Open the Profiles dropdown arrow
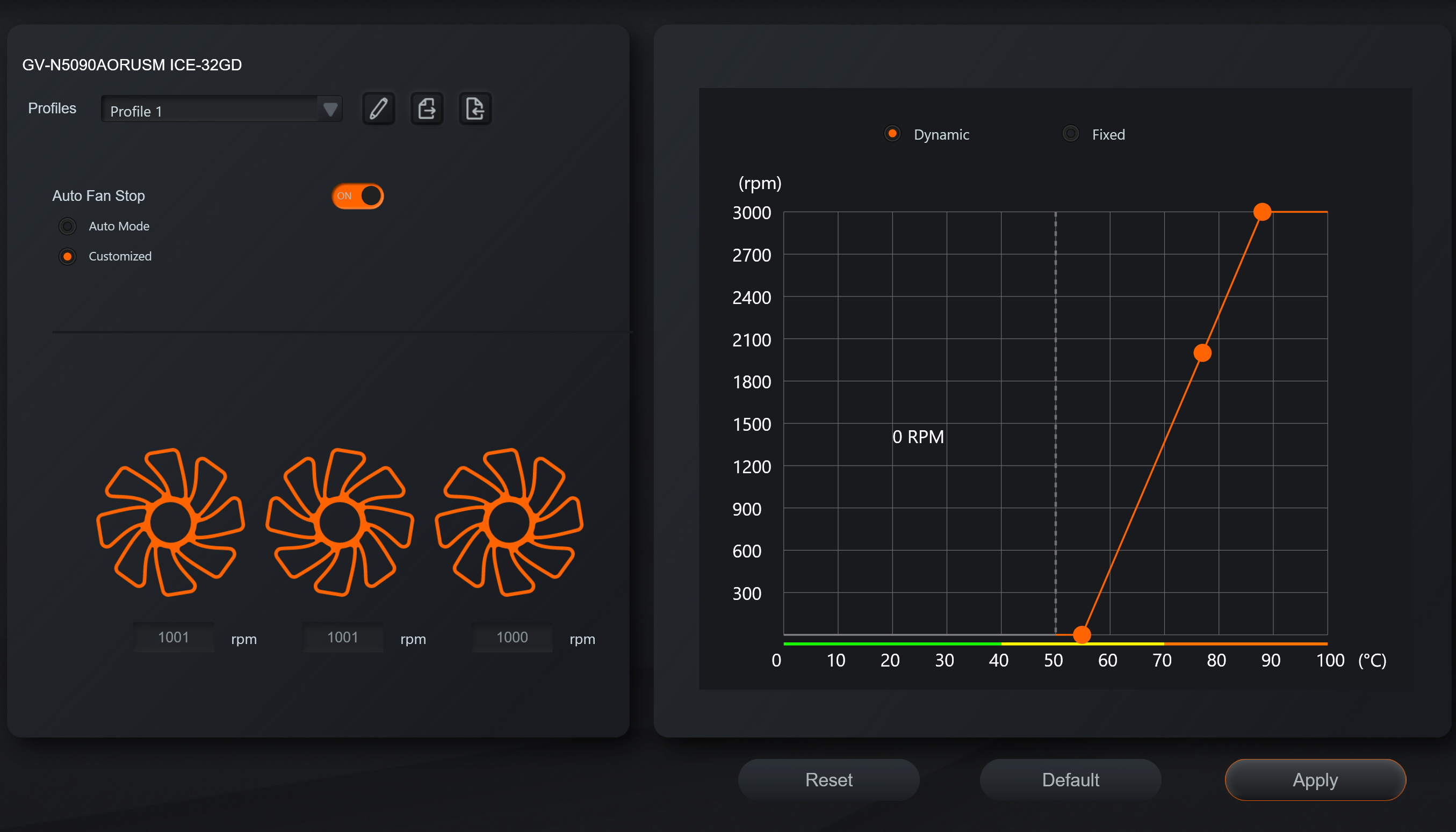This screenshot has width=1456, height=832. click(330, 109)
